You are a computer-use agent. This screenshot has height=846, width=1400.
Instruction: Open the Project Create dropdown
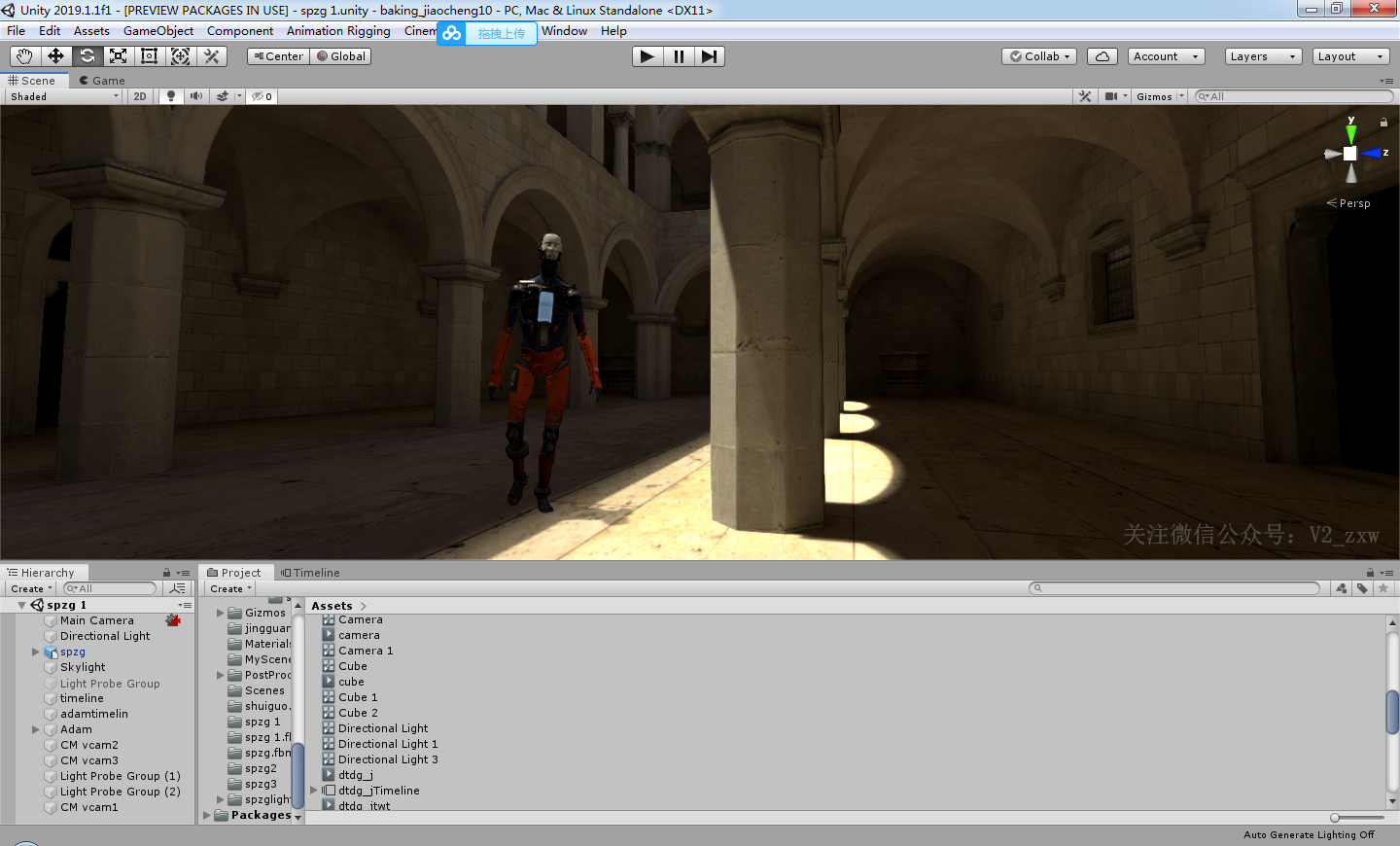(230, 588)
